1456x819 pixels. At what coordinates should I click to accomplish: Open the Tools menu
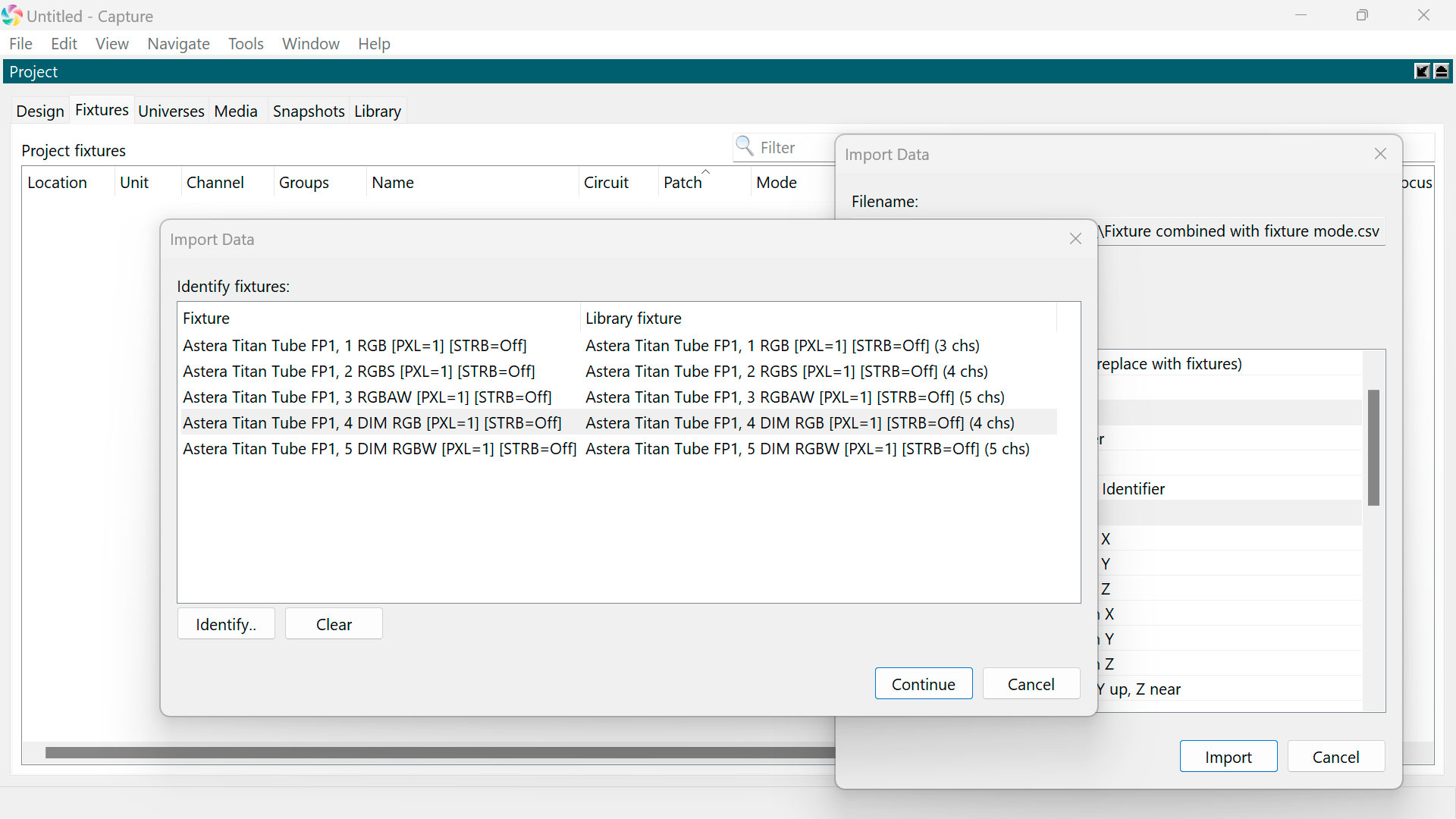(x=246, y=44)
